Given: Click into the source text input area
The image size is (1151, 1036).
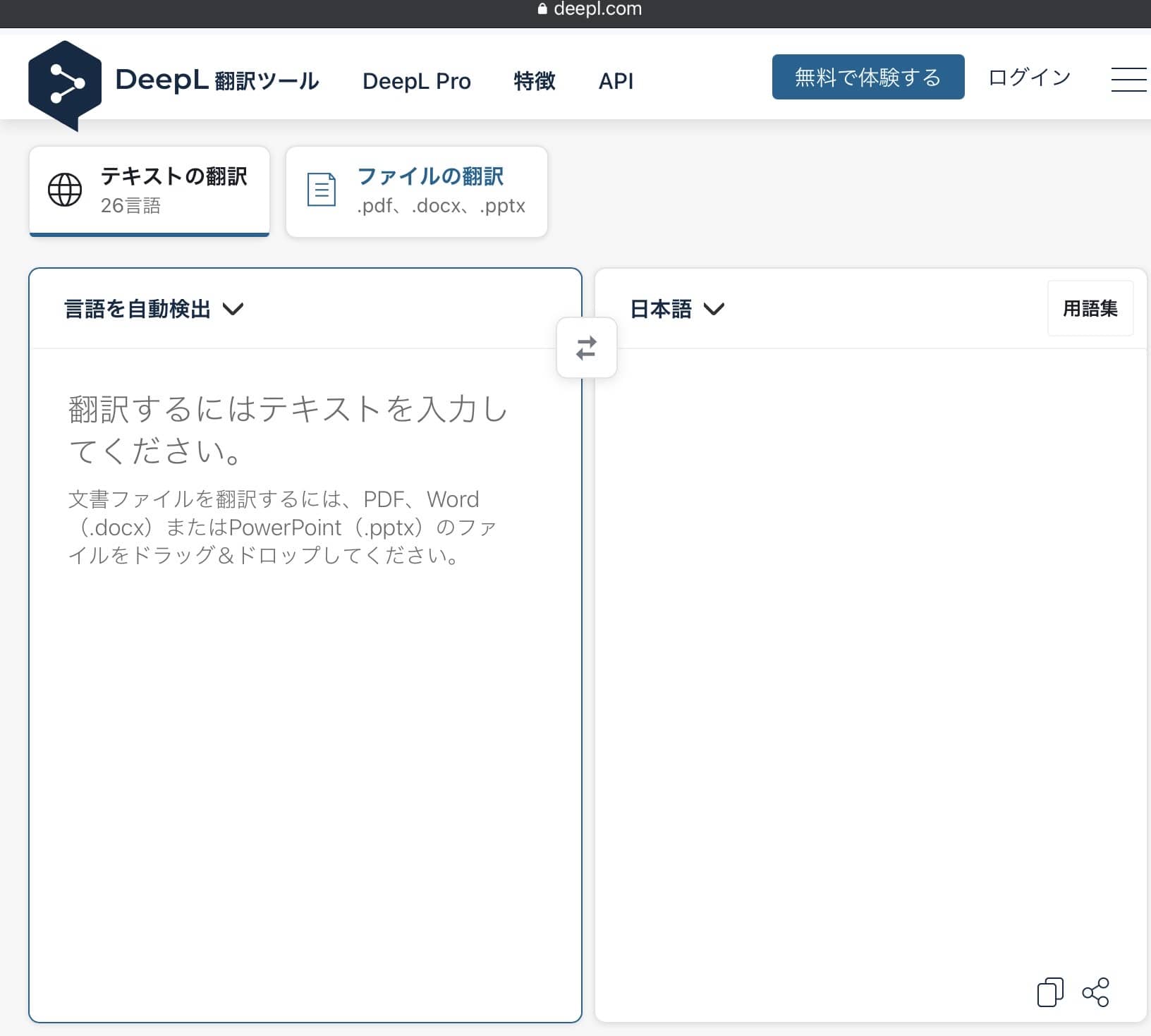Looking at the screenshot, I should (305, 684).
